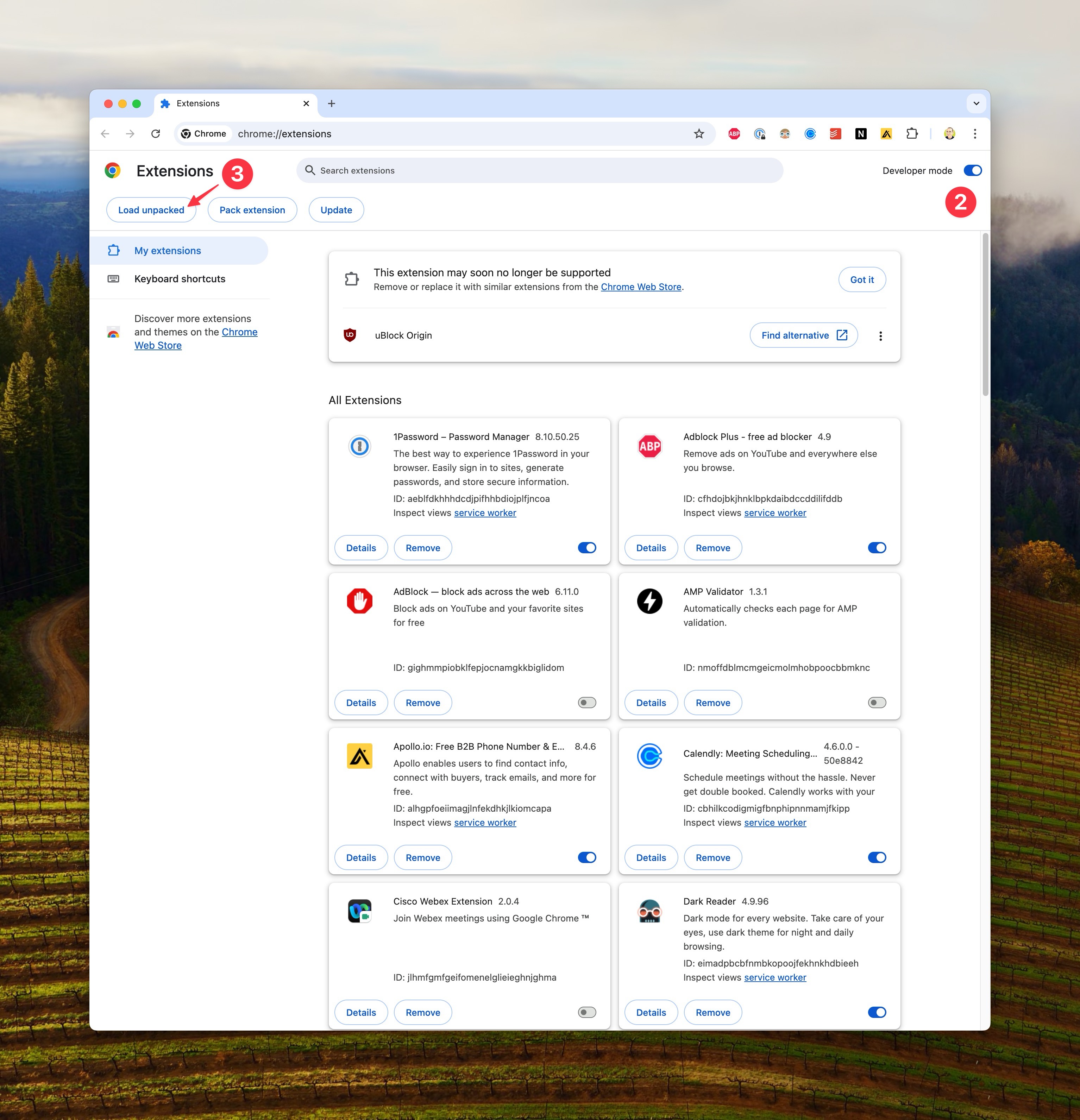Go forward with the forward arrow
Image resolution: width=1080 pixels, height=1120 pixels.
pyautogui.click(x=130, y=134)
